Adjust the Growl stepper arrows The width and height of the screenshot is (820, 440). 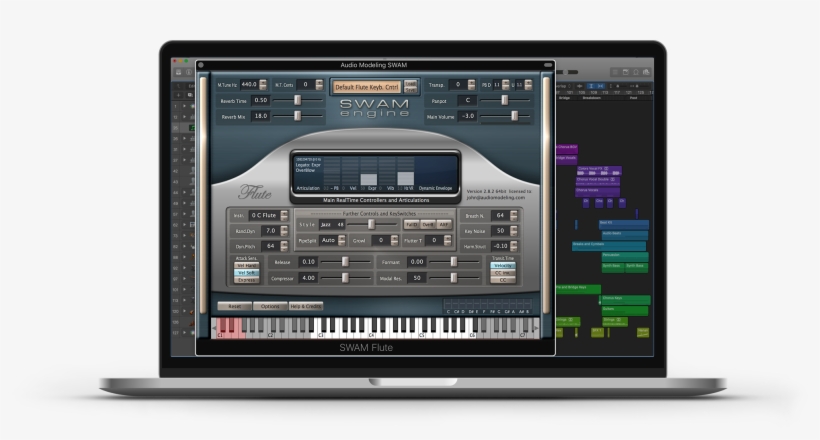(x=394, y=240)
